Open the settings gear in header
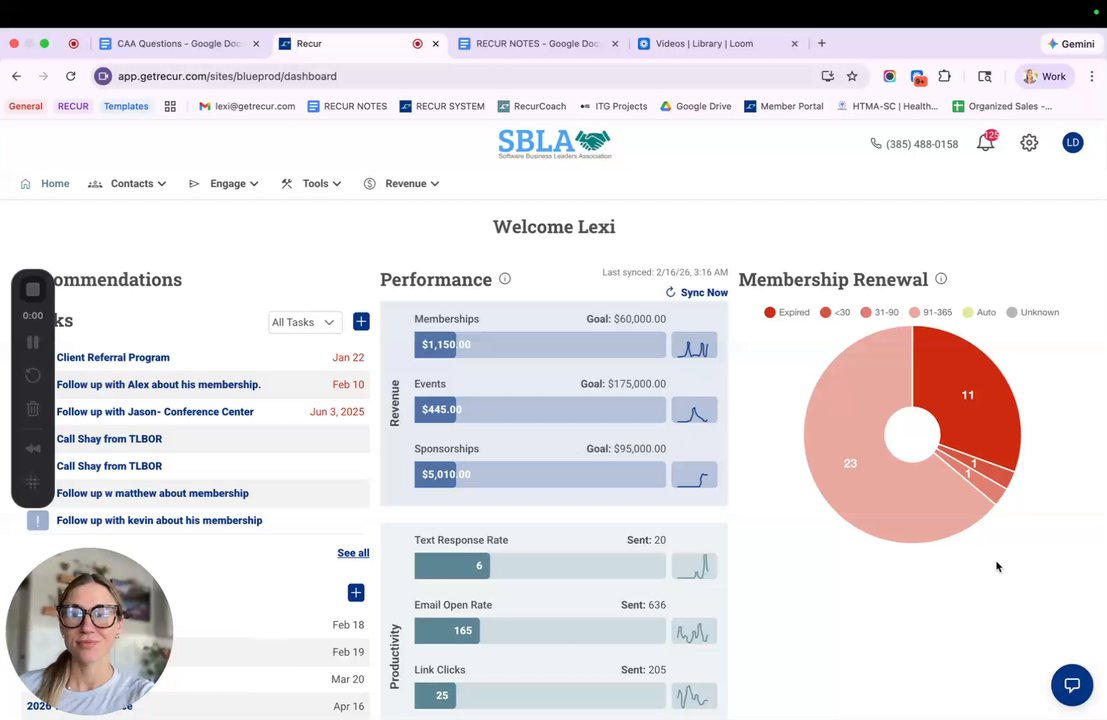The width and height of the screenshot is (1107, 720). [x=1029, y=143]
